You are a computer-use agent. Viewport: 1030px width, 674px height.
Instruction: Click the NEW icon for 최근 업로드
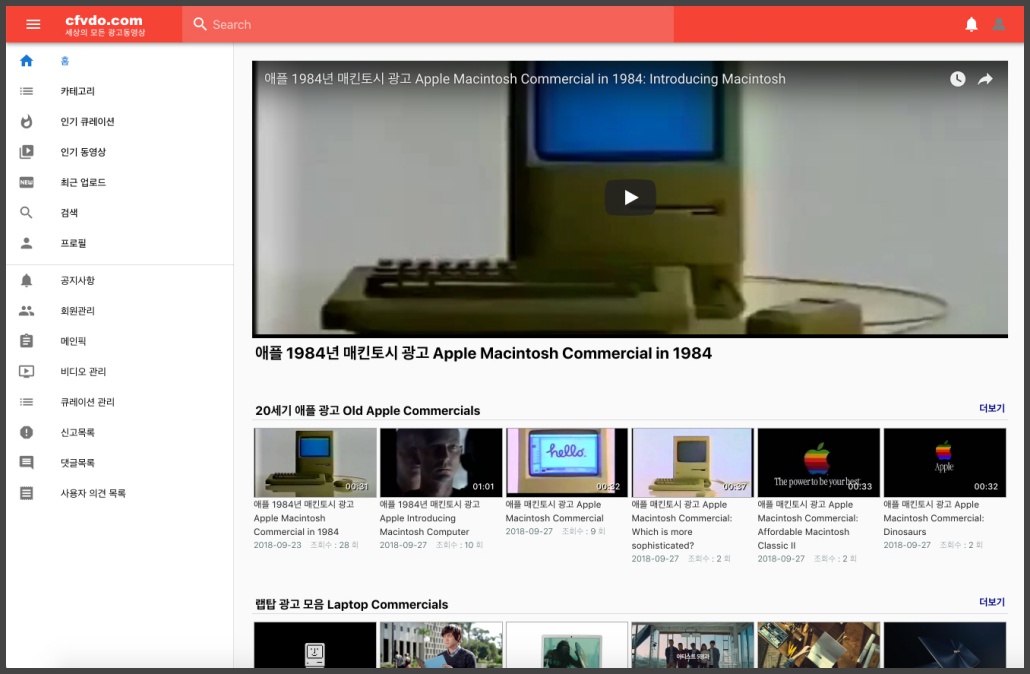click(x=27, y=183)
